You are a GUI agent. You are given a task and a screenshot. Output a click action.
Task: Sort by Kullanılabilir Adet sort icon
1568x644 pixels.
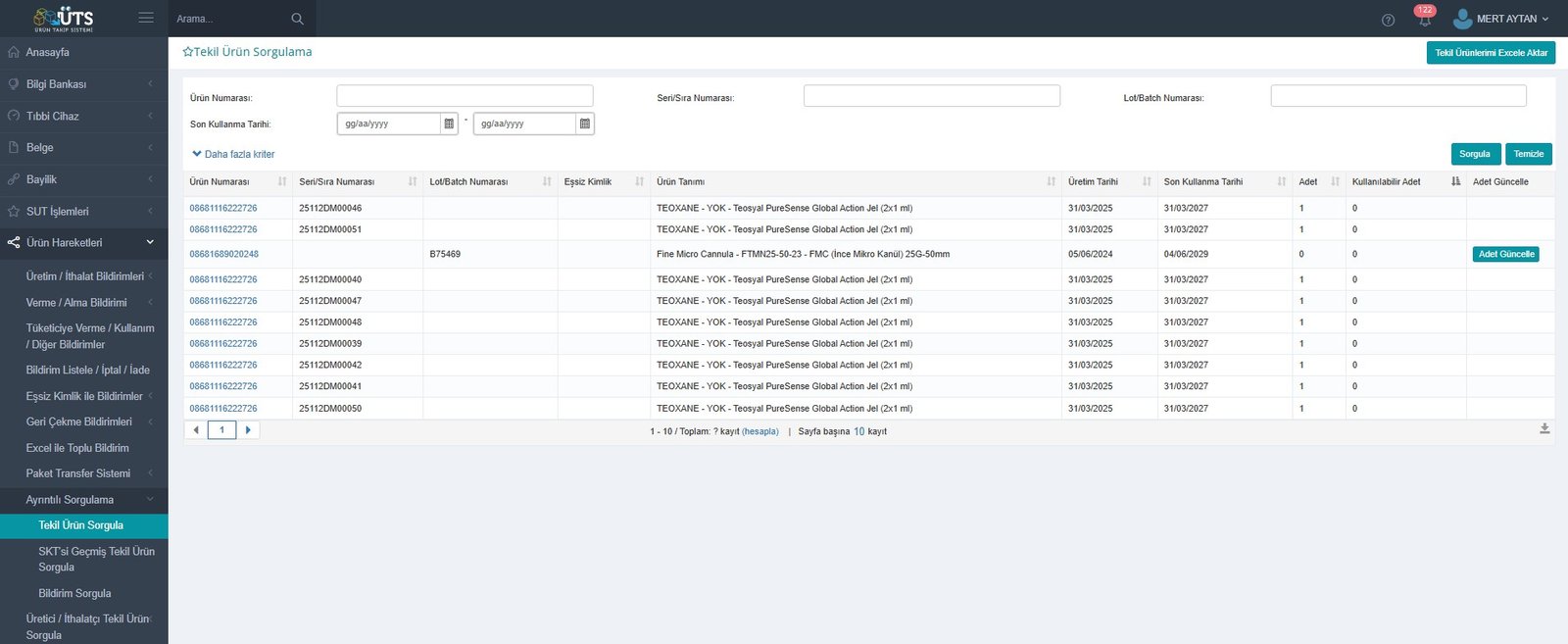1455,181
